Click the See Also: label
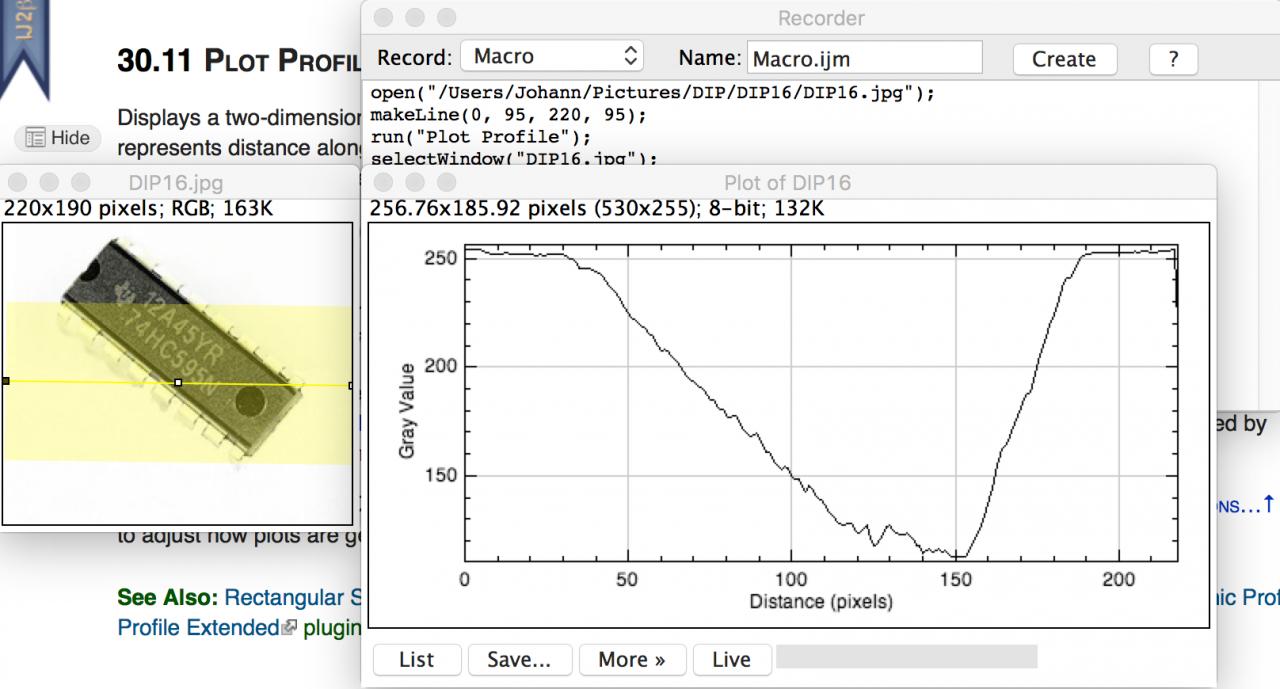 click(x=168, y=598)
